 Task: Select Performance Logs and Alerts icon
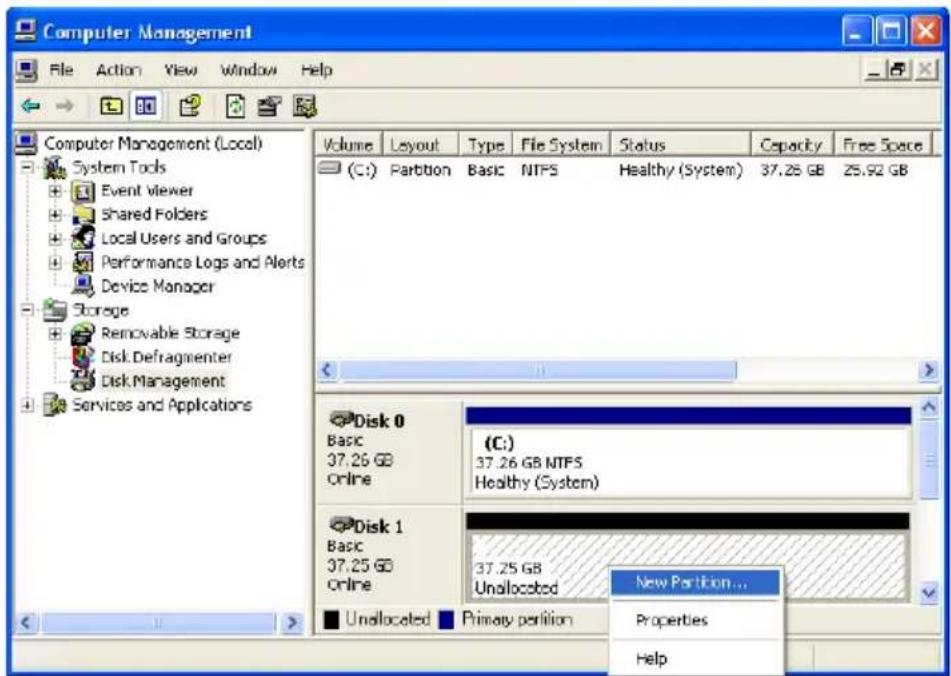(x=83, y=262)
